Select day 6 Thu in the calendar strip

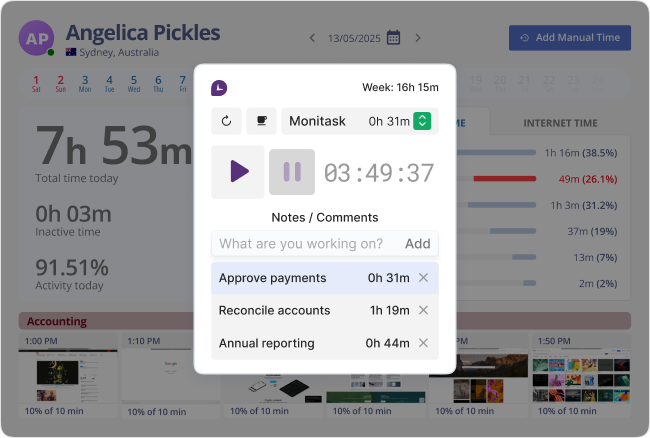158,84
